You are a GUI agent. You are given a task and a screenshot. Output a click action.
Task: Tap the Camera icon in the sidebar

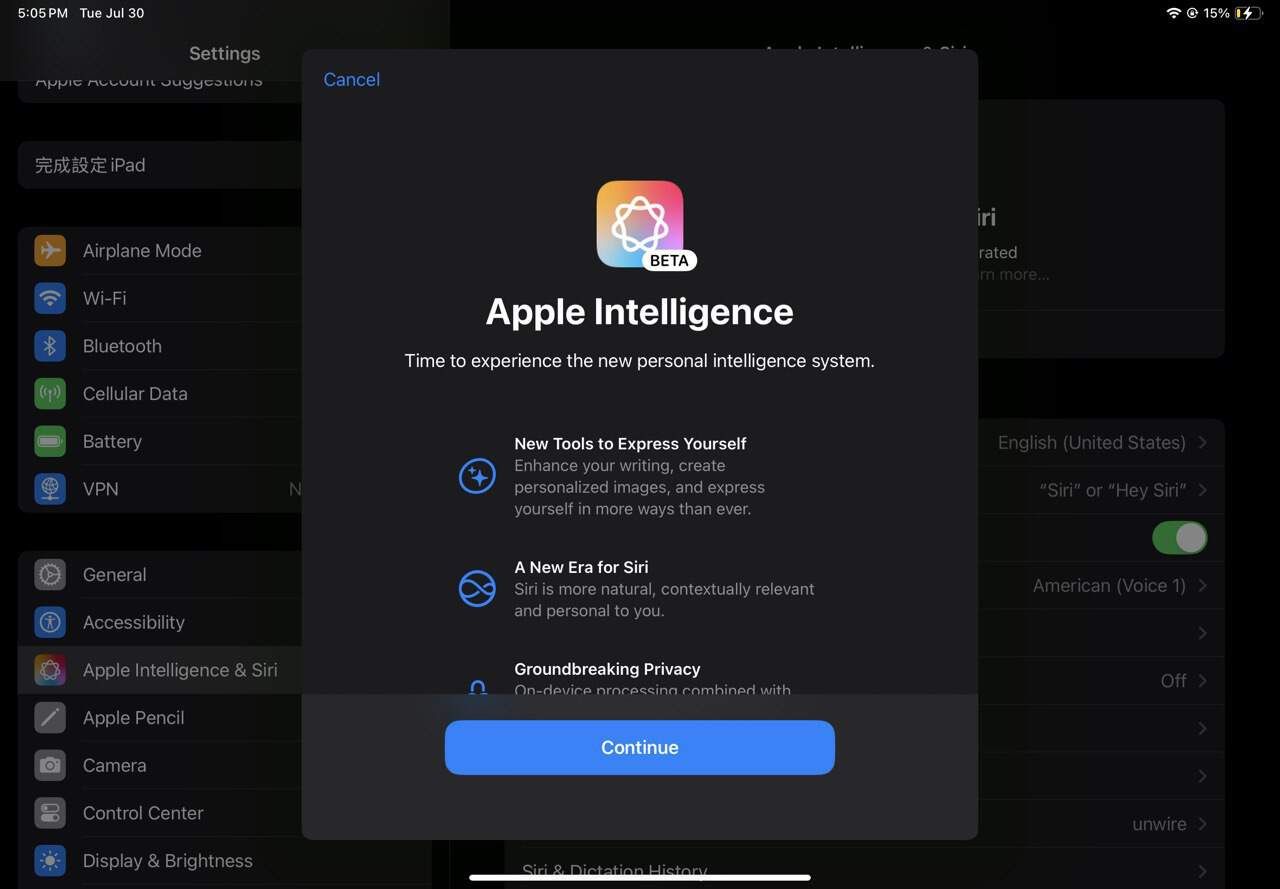pyautogui.click(x=50, y=765)
